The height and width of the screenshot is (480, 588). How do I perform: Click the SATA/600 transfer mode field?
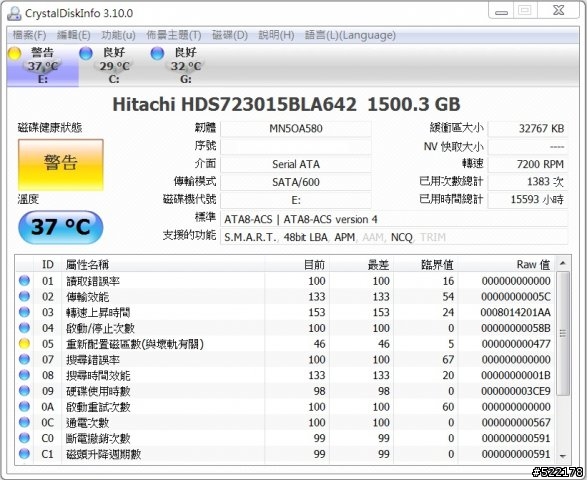pos(296,182)
